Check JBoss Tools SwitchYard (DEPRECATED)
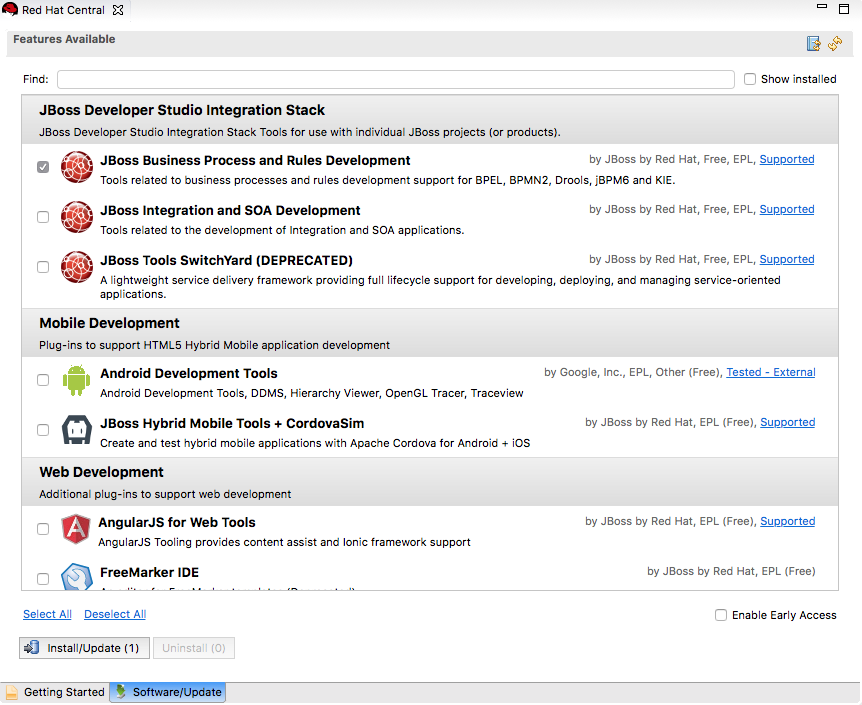This screenshot has width=862, height=705. pos(43,267)
